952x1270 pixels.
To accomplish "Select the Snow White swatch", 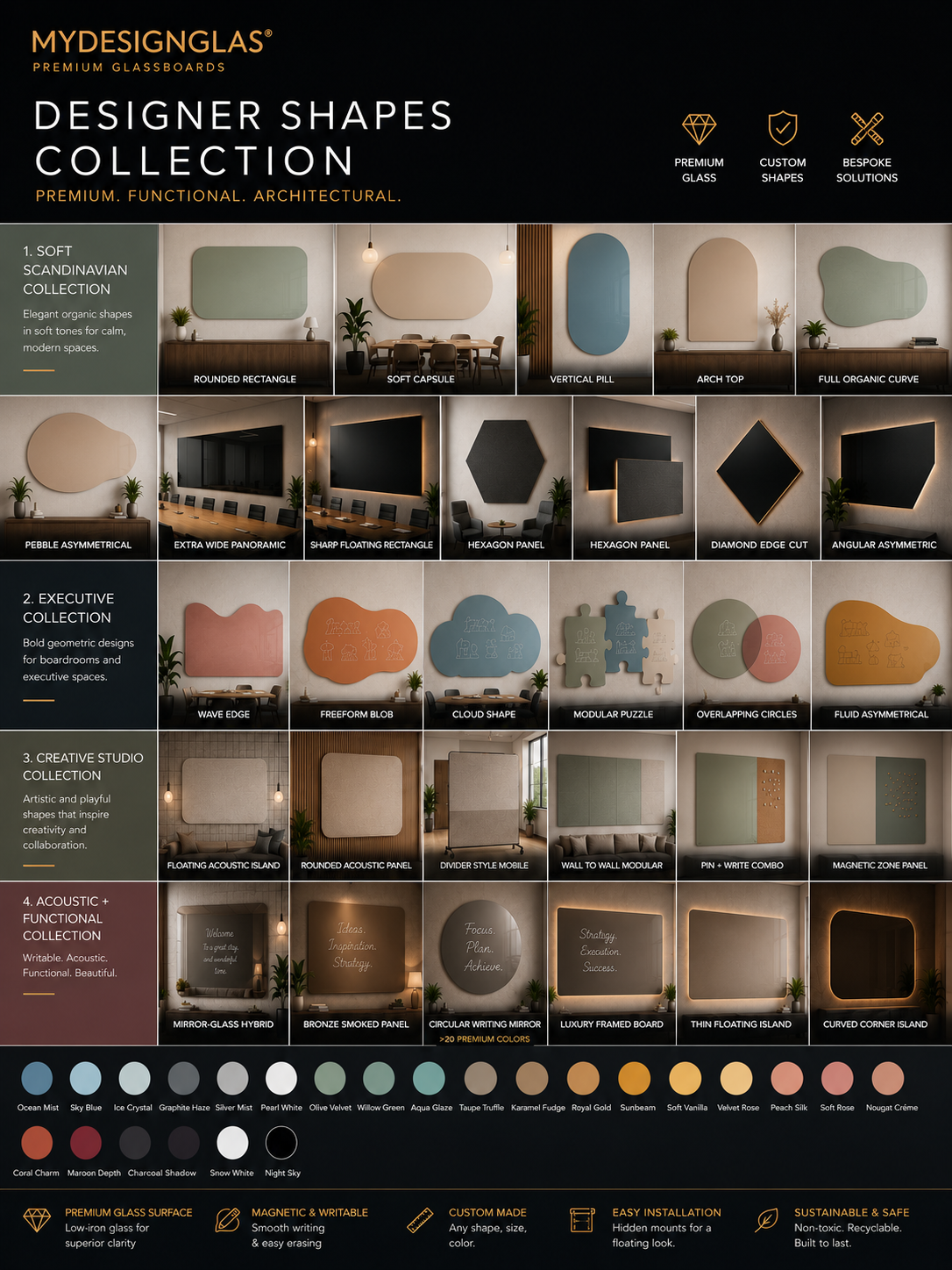I will [x=232, y=1143].
